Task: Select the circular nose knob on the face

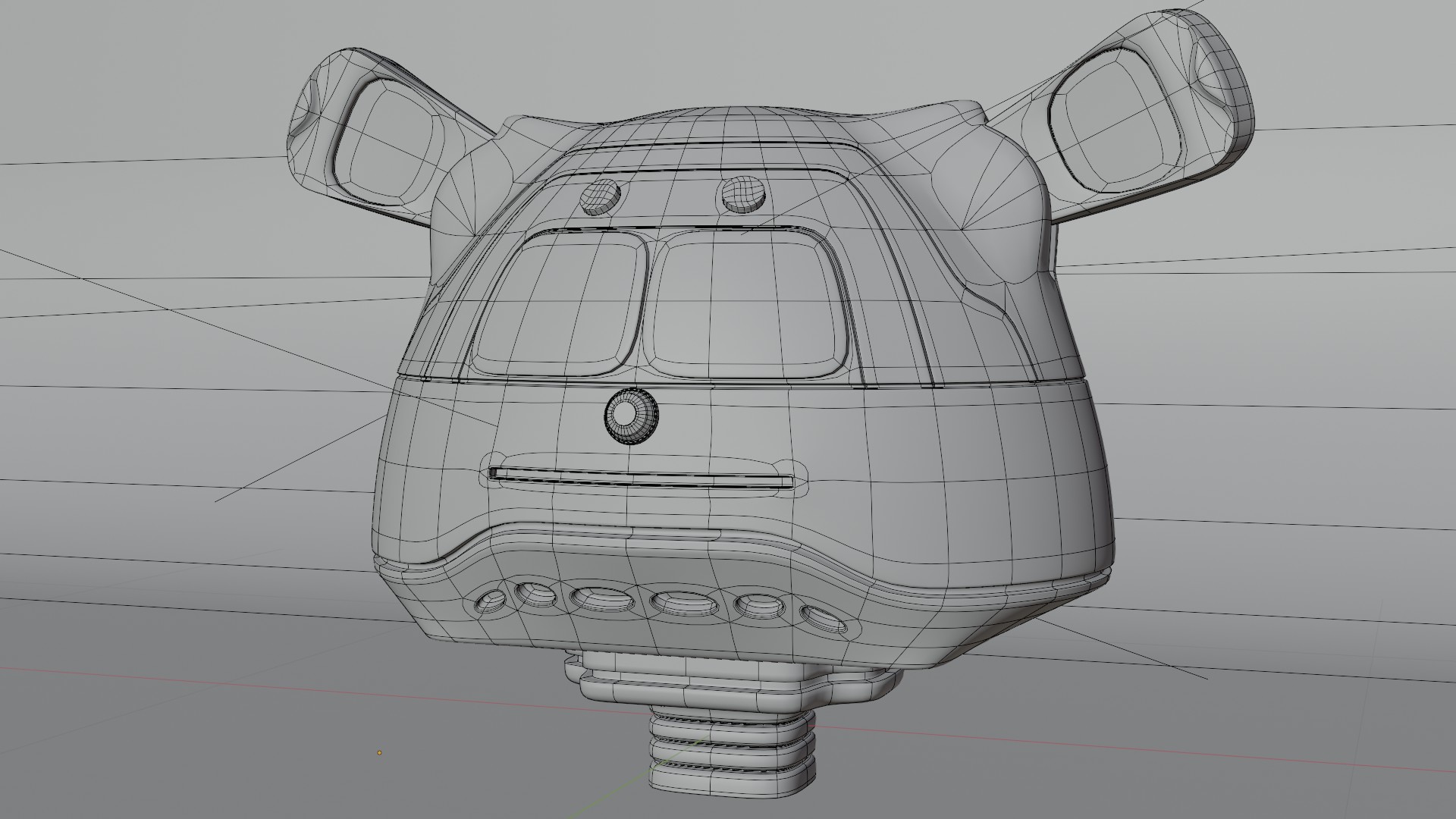Action: point(632,417)
